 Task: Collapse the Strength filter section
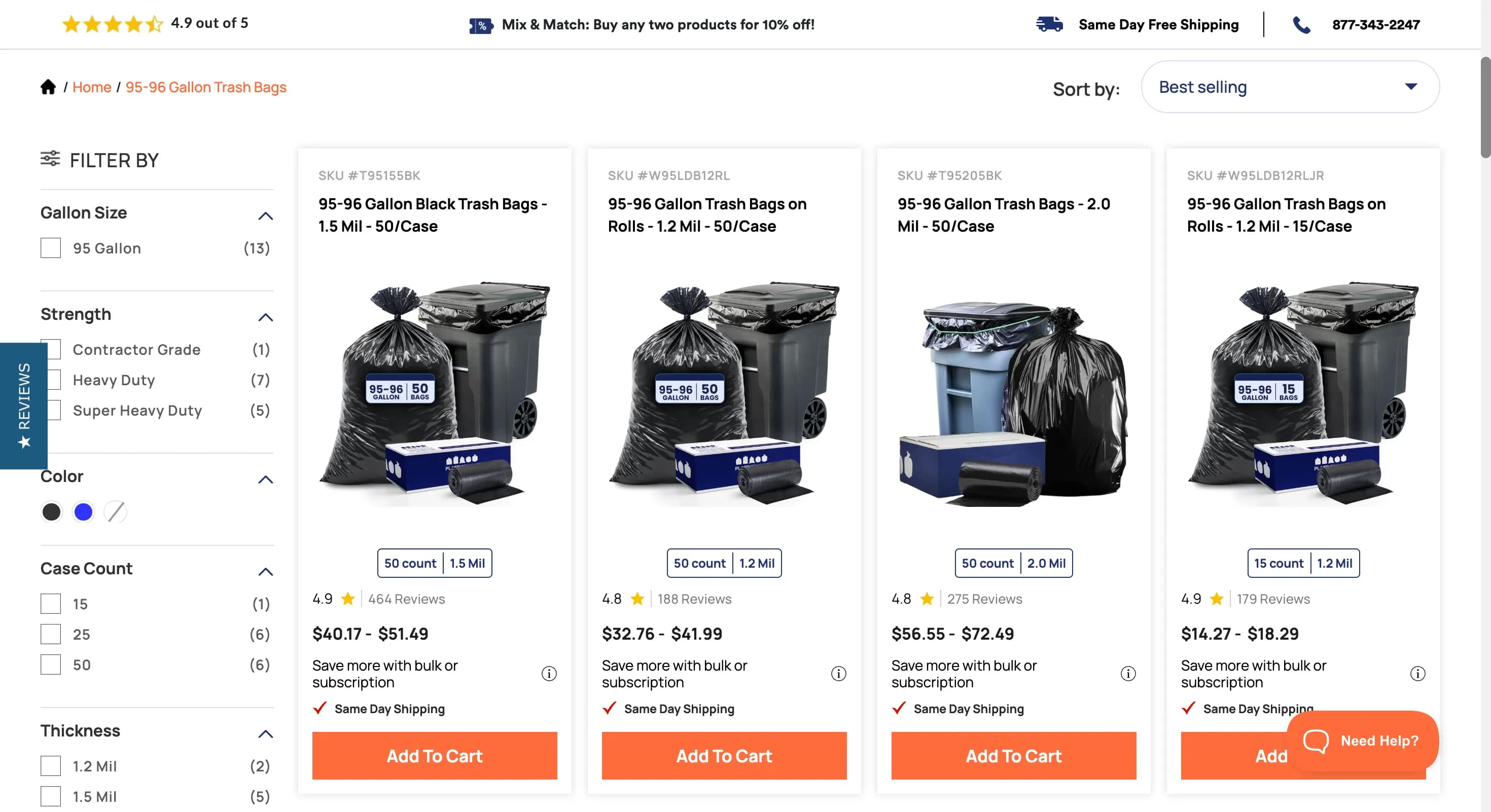pyautogui.click(x=265, y=317)
